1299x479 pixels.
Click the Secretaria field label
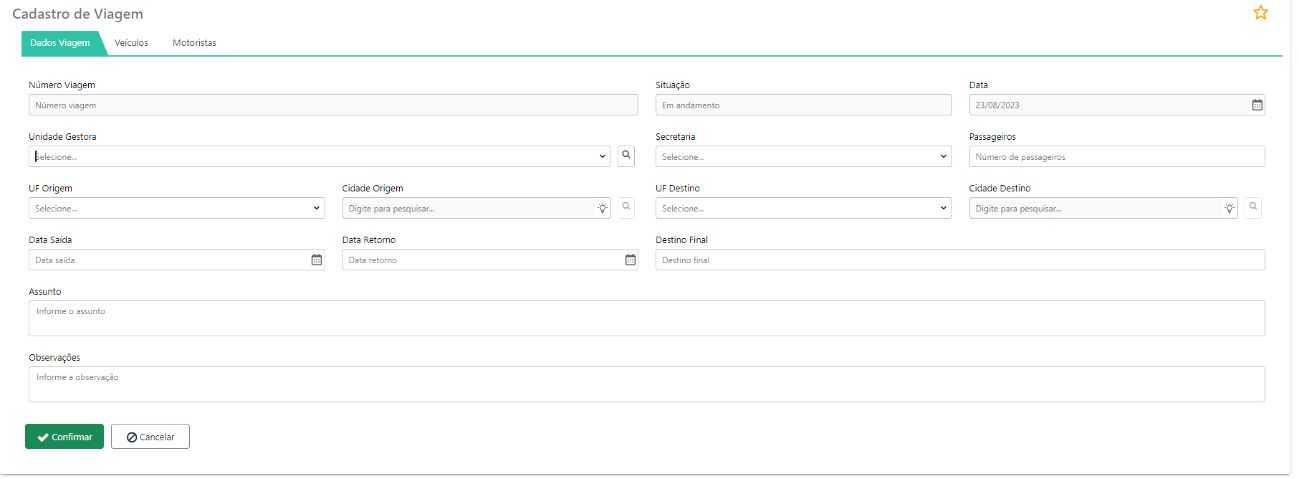(x=676, y=136)
